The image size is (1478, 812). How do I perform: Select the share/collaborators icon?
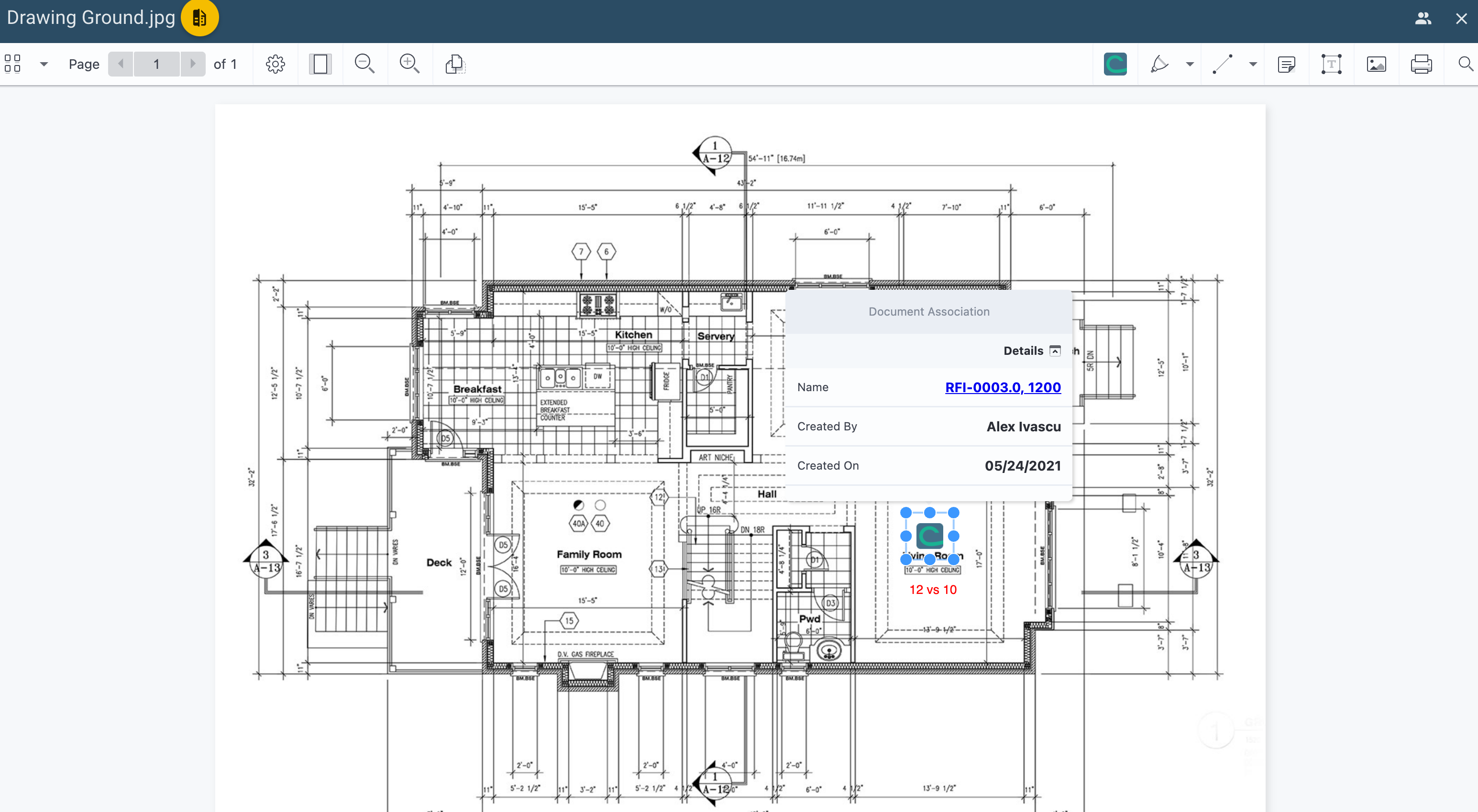coord(1423,17)
